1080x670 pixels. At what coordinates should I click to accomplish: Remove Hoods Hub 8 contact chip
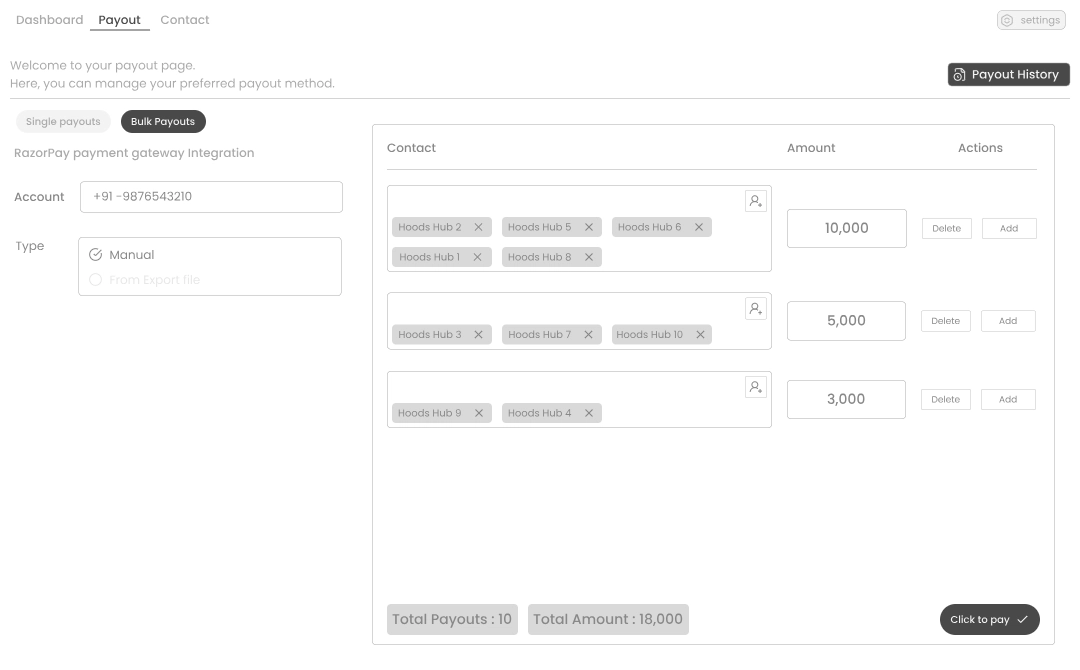coord(589,257)
